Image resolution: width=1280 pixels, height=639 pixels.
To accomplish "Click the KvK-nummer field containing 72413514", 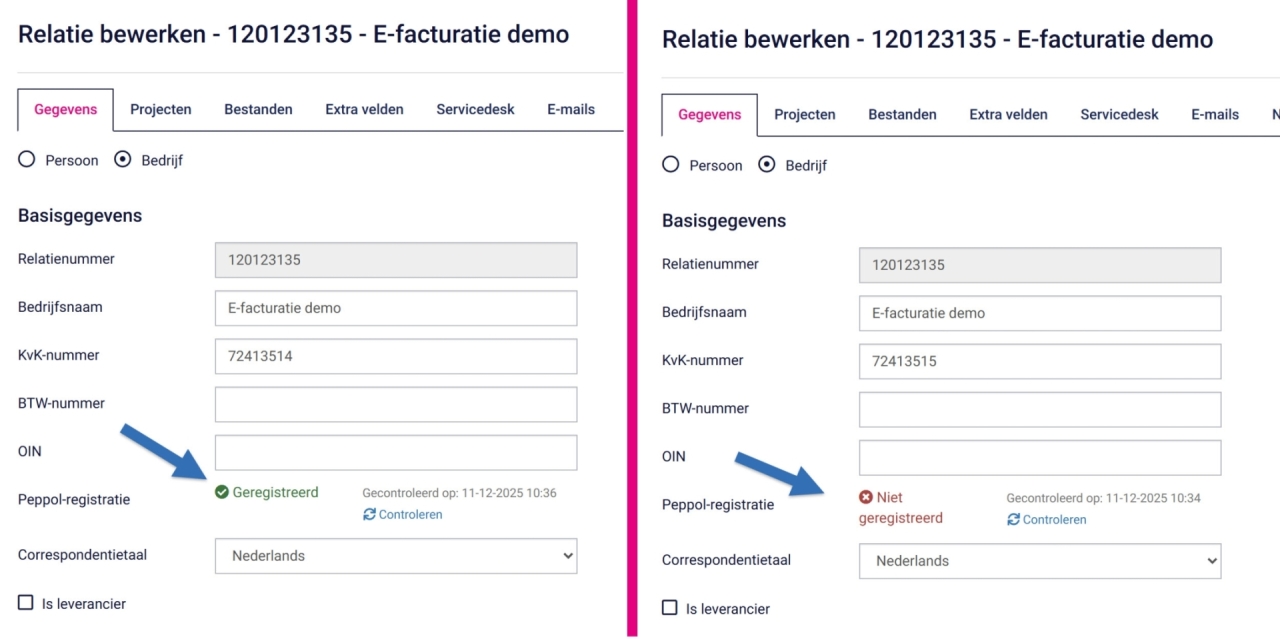I will [x=396, y=356].
